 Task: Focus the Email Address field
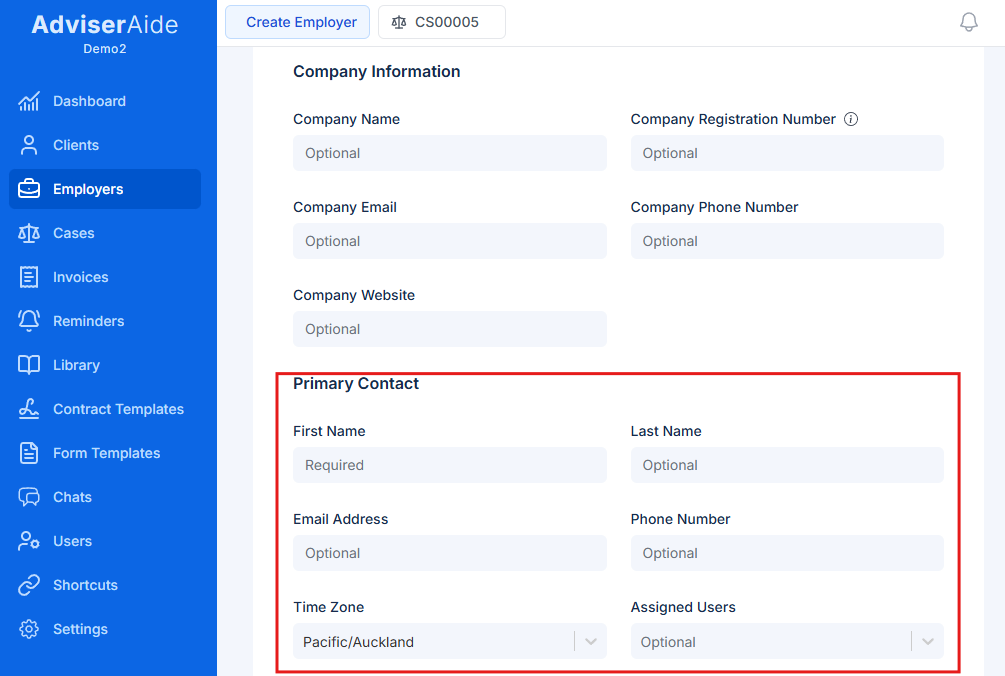pos(450,553)
